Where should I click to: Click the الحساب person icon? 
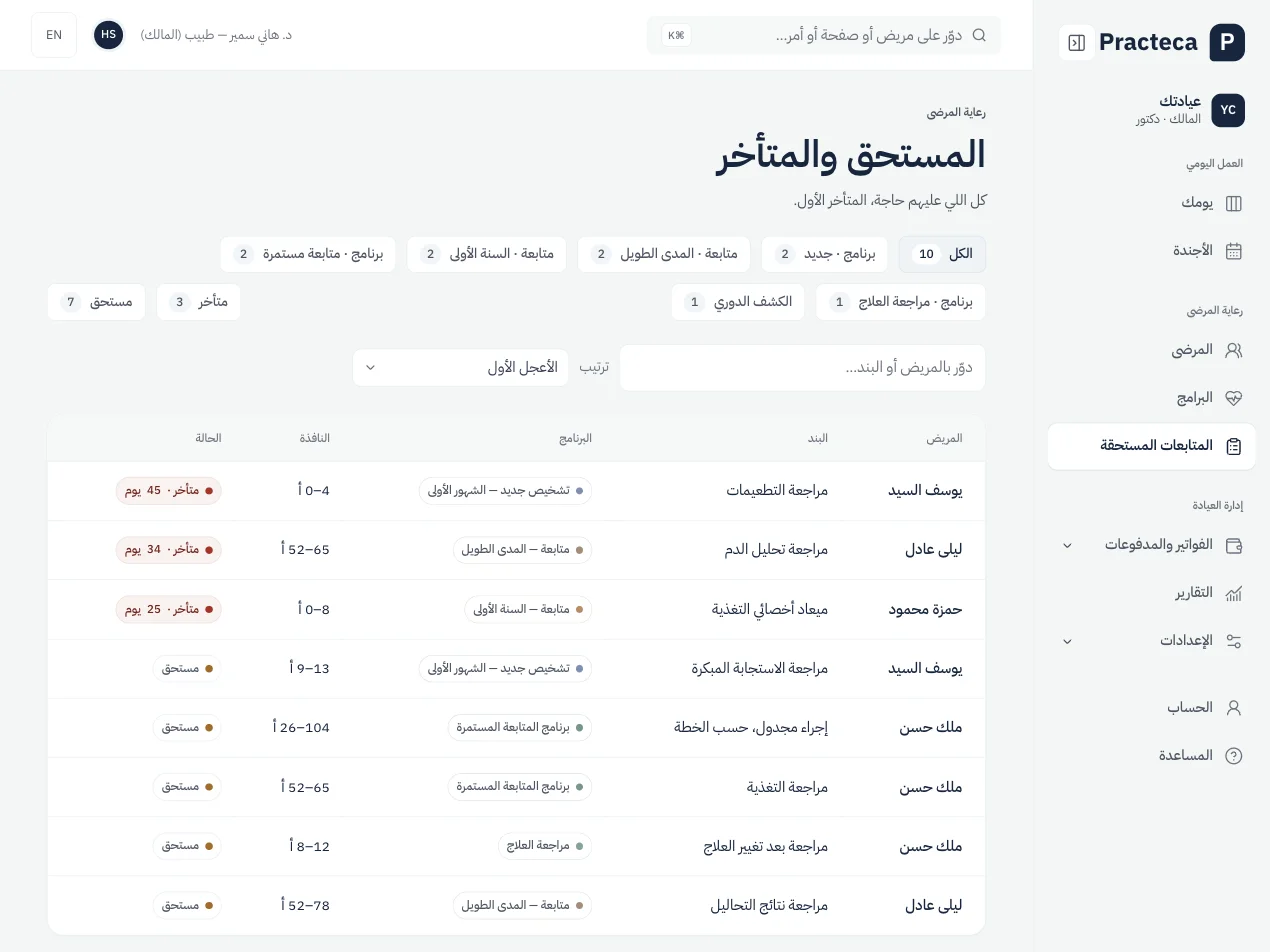click(x=1234, y=708)
